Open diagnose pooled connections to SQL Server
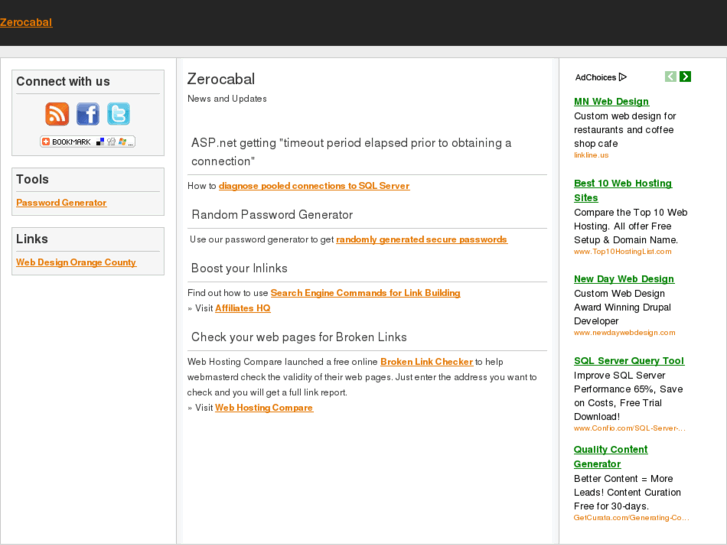 (314, 186)
